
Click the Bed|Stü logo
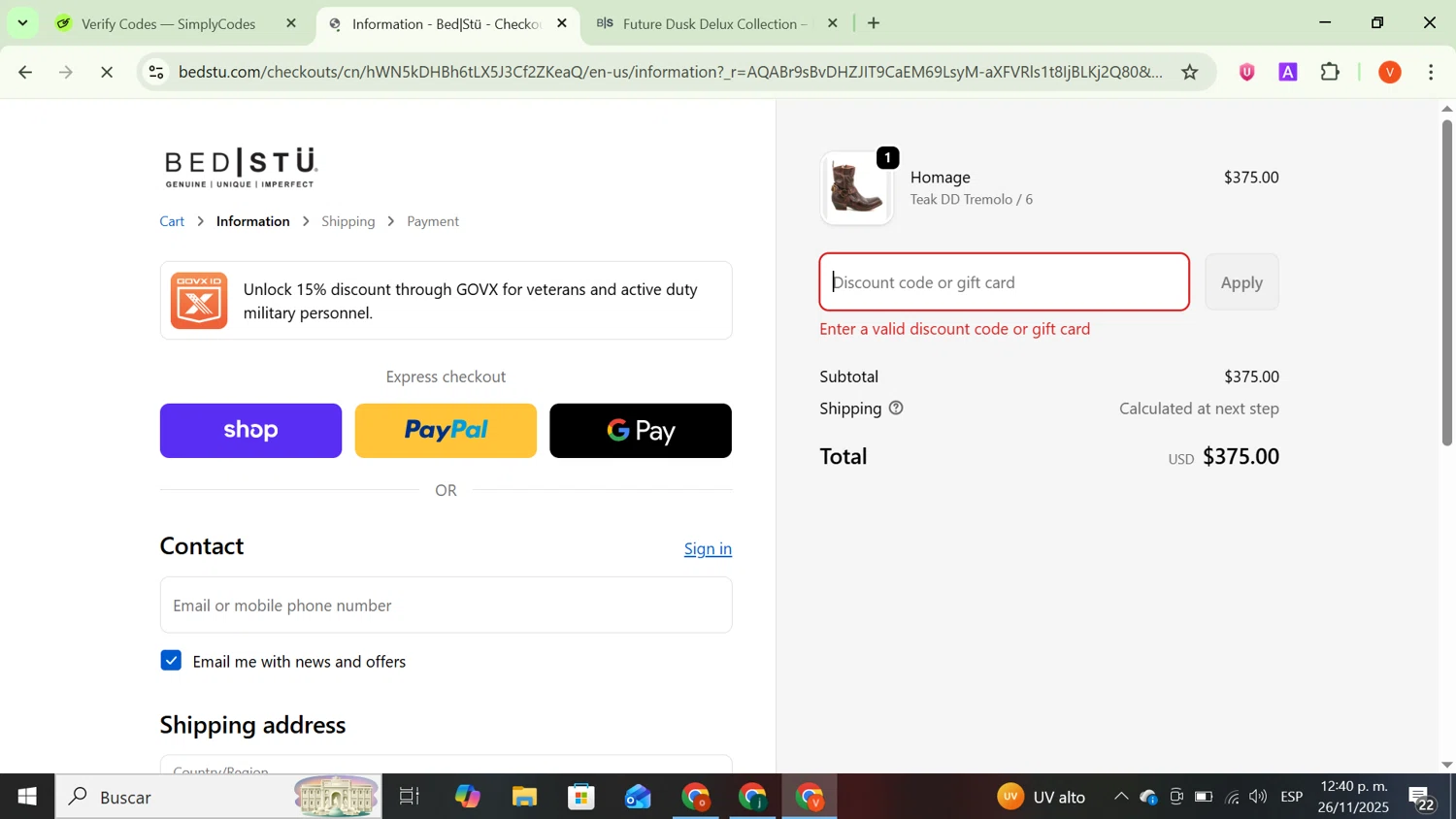(x=241, y=167)
